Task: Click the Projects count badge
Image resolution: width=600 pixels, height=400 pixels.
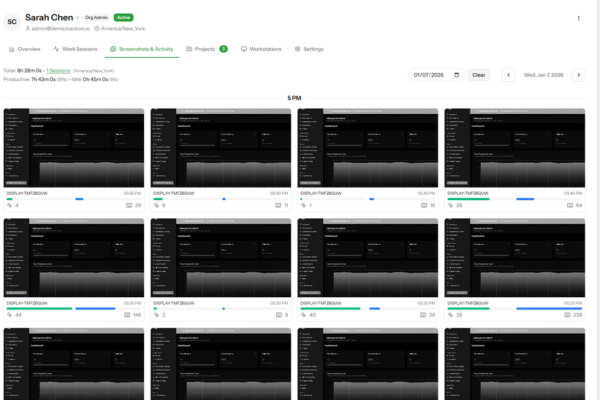Action: click(223, 49)
